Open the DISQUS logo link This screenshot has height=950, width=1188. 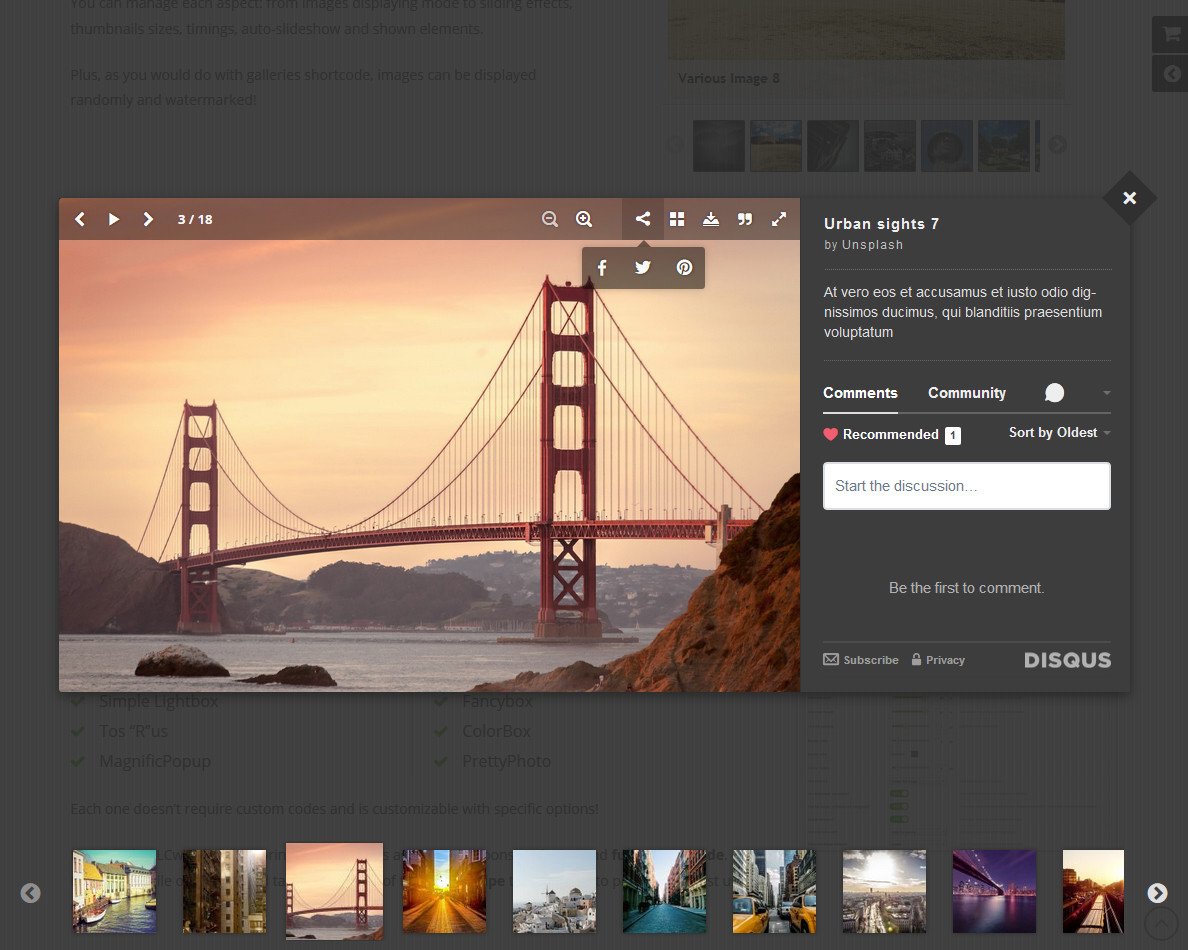coord(1068,660)
